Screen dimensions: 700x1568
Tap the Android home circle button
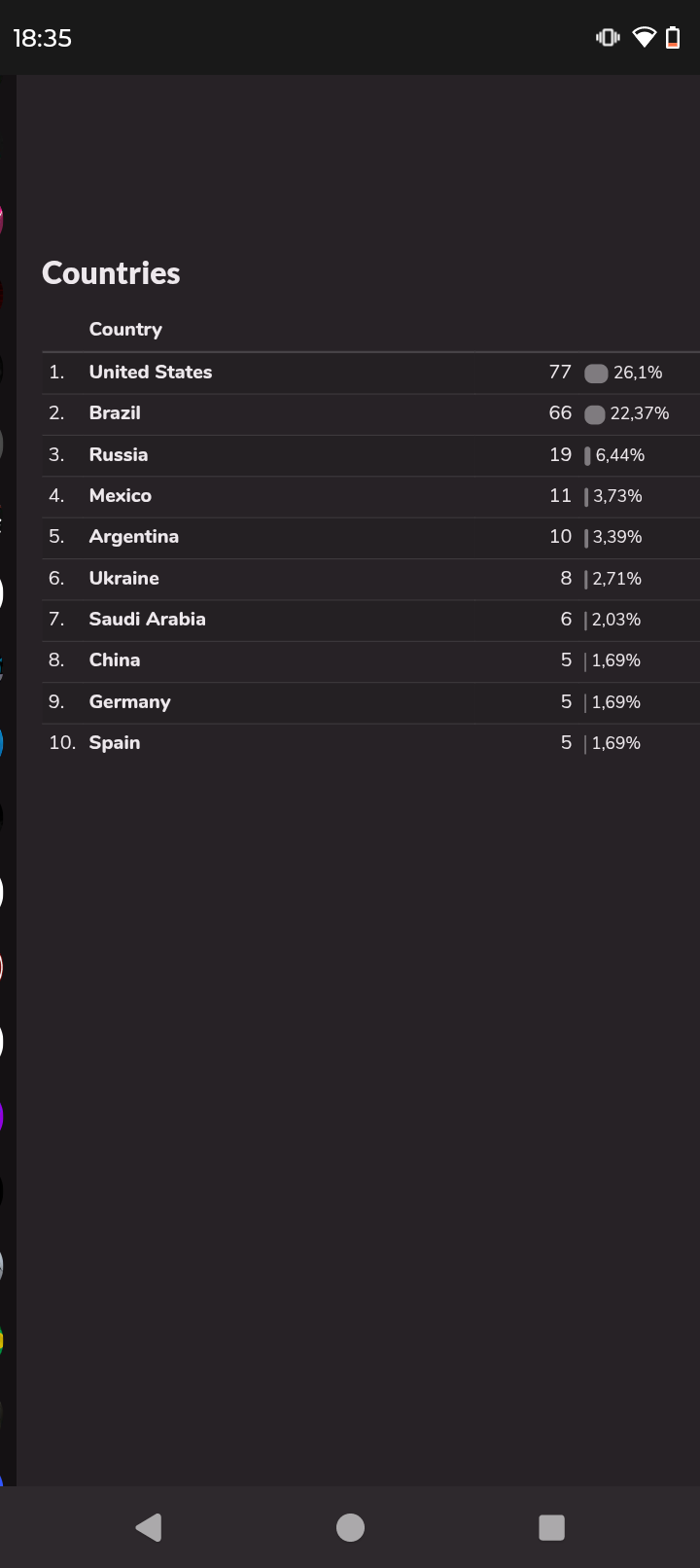tap(350, 1527)
